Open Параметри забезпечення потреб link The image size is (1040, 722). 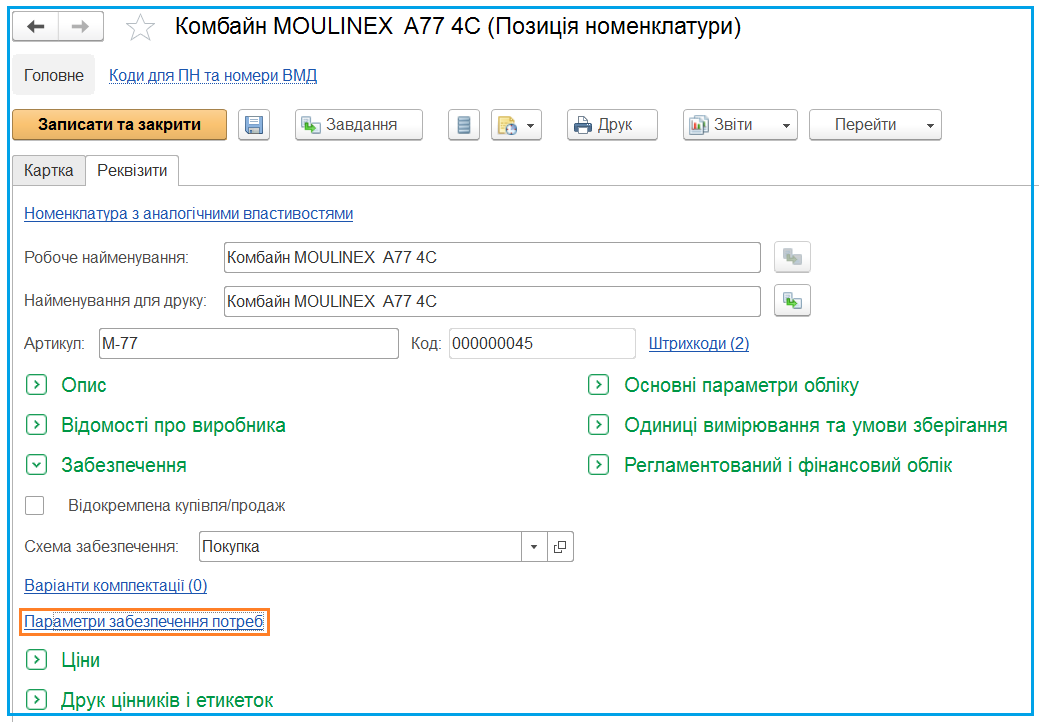144,622
